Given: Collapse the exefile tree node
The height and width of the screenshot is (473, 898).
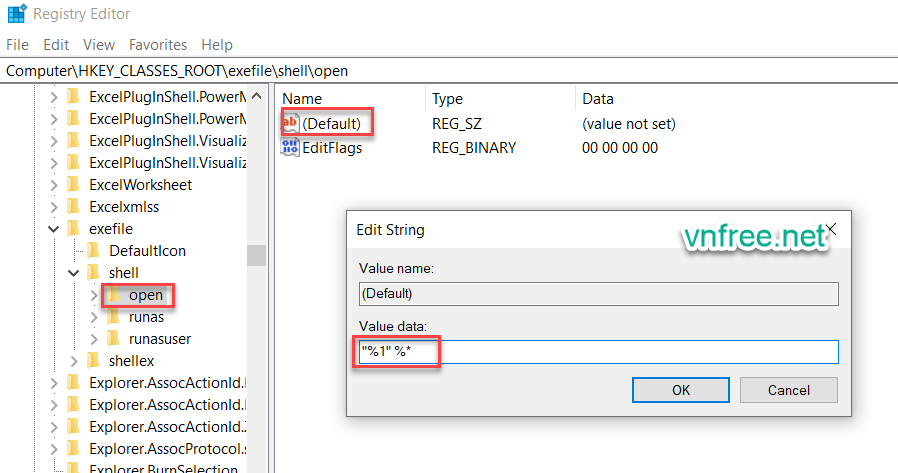Looking at the screenshot, I should pos(53,229).
